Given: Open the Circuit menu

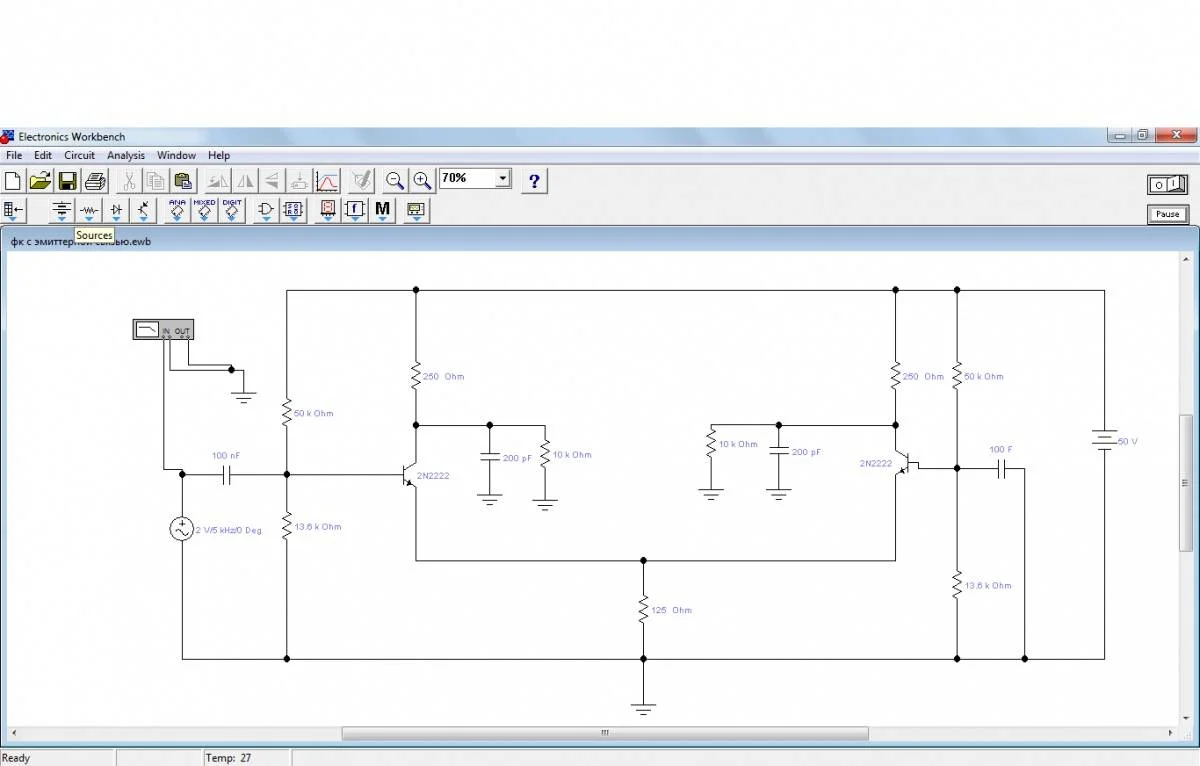Looking at the screenshot, I should [79, 155].
